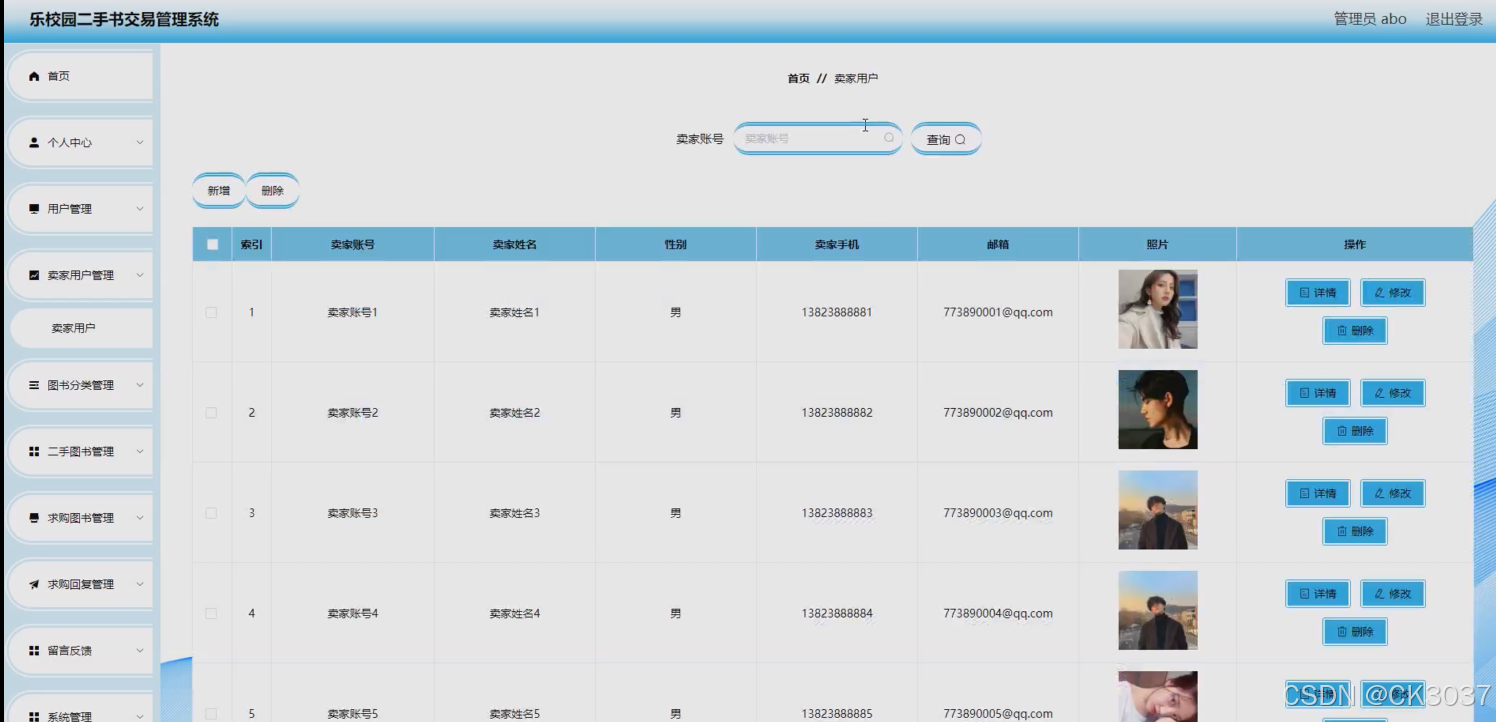
Task: Click the 首页 breadcrumb link
Action: [x=798, y=78]
